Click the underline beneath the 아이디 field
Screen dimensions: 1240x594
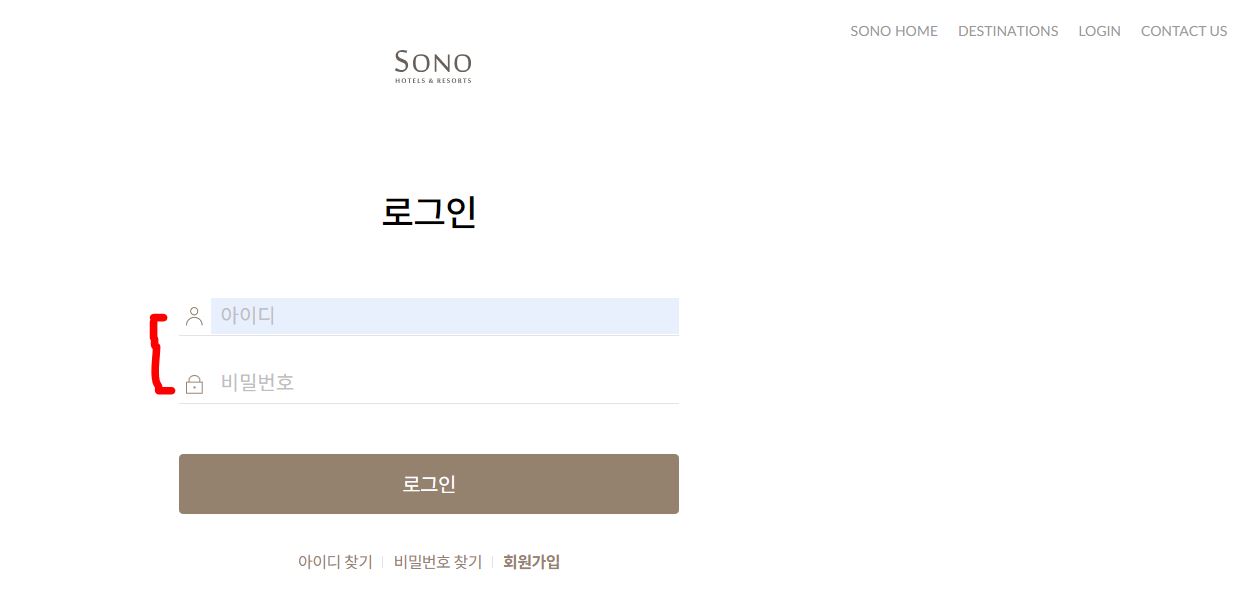[429, 336]
